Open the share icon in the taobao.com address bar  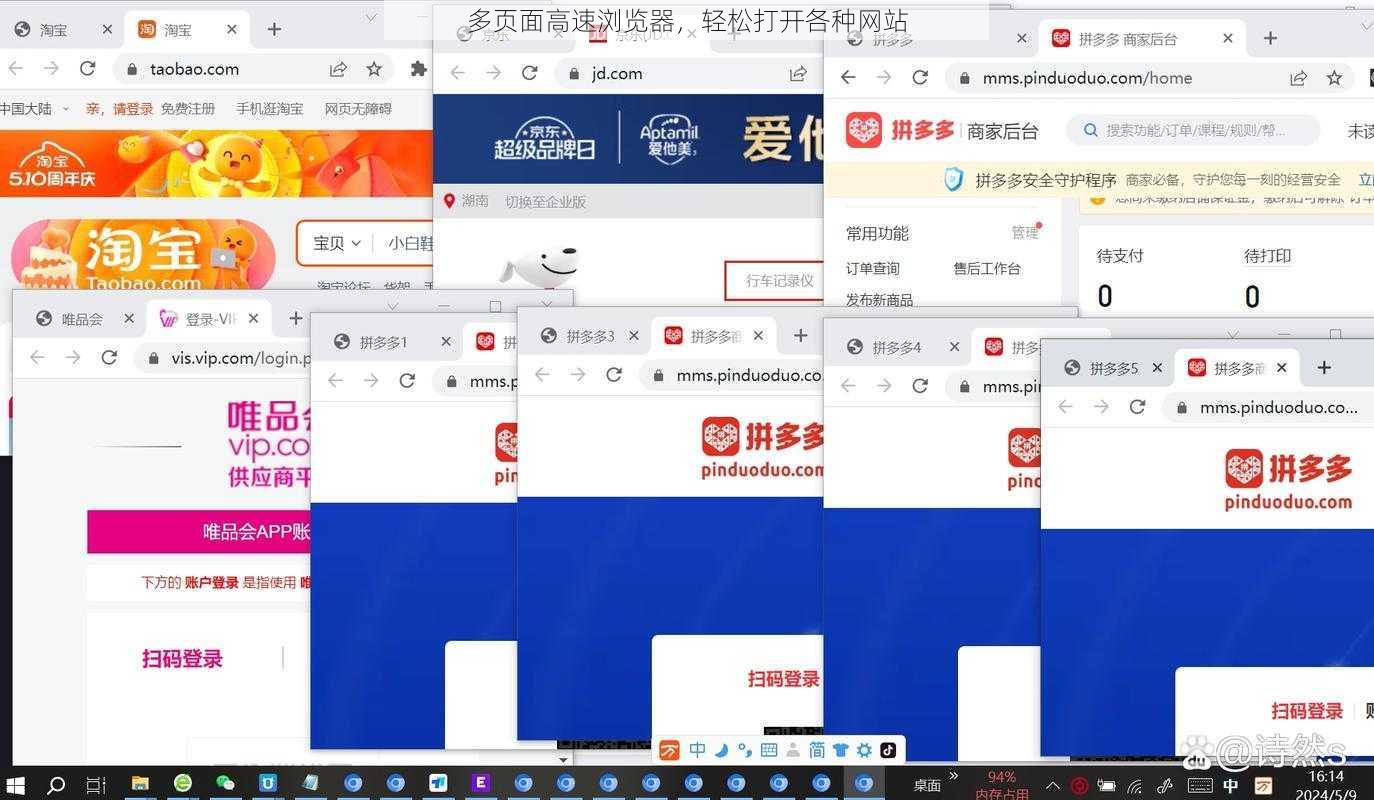pyautogui.click(x=338, y=69)
